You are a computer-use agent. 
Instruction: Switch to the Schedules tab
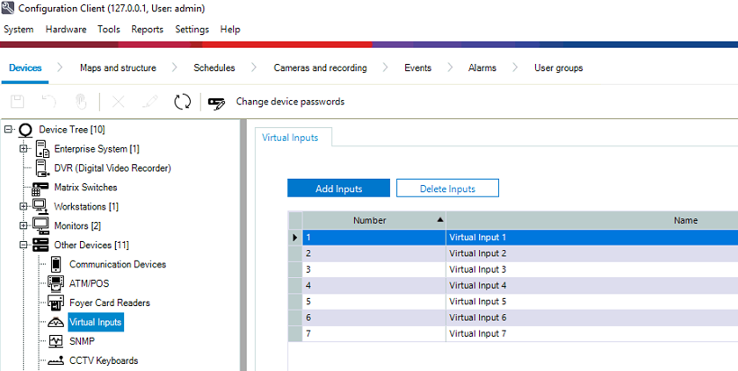(x=214, y=68)
